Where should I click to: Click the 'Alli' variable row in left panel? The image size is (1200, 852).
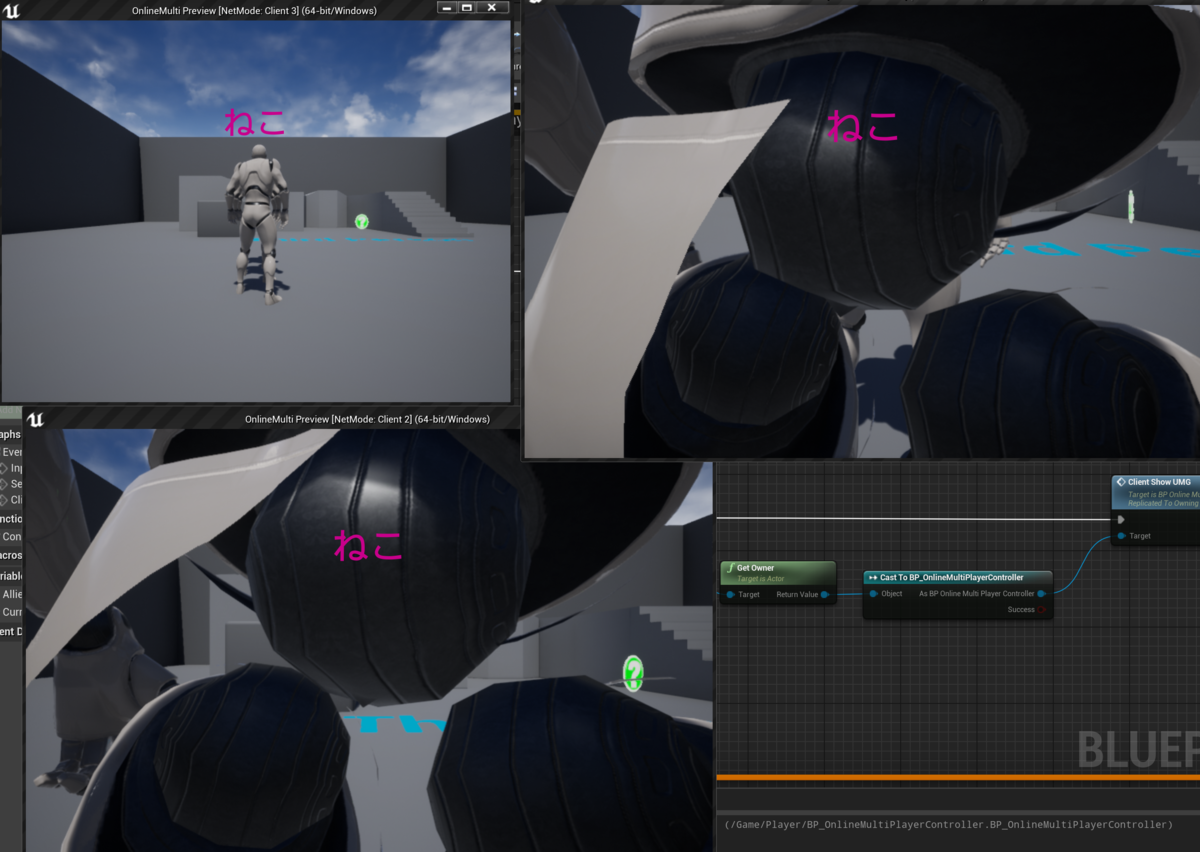[11, 594]
